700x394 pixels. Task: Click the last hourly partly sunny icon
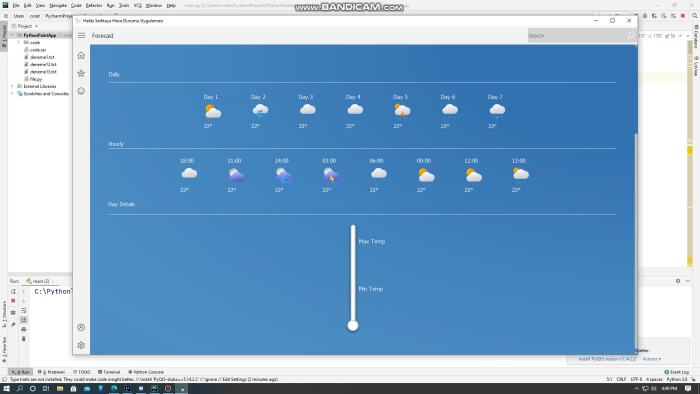pyautogui.click(x=521, y=174)
